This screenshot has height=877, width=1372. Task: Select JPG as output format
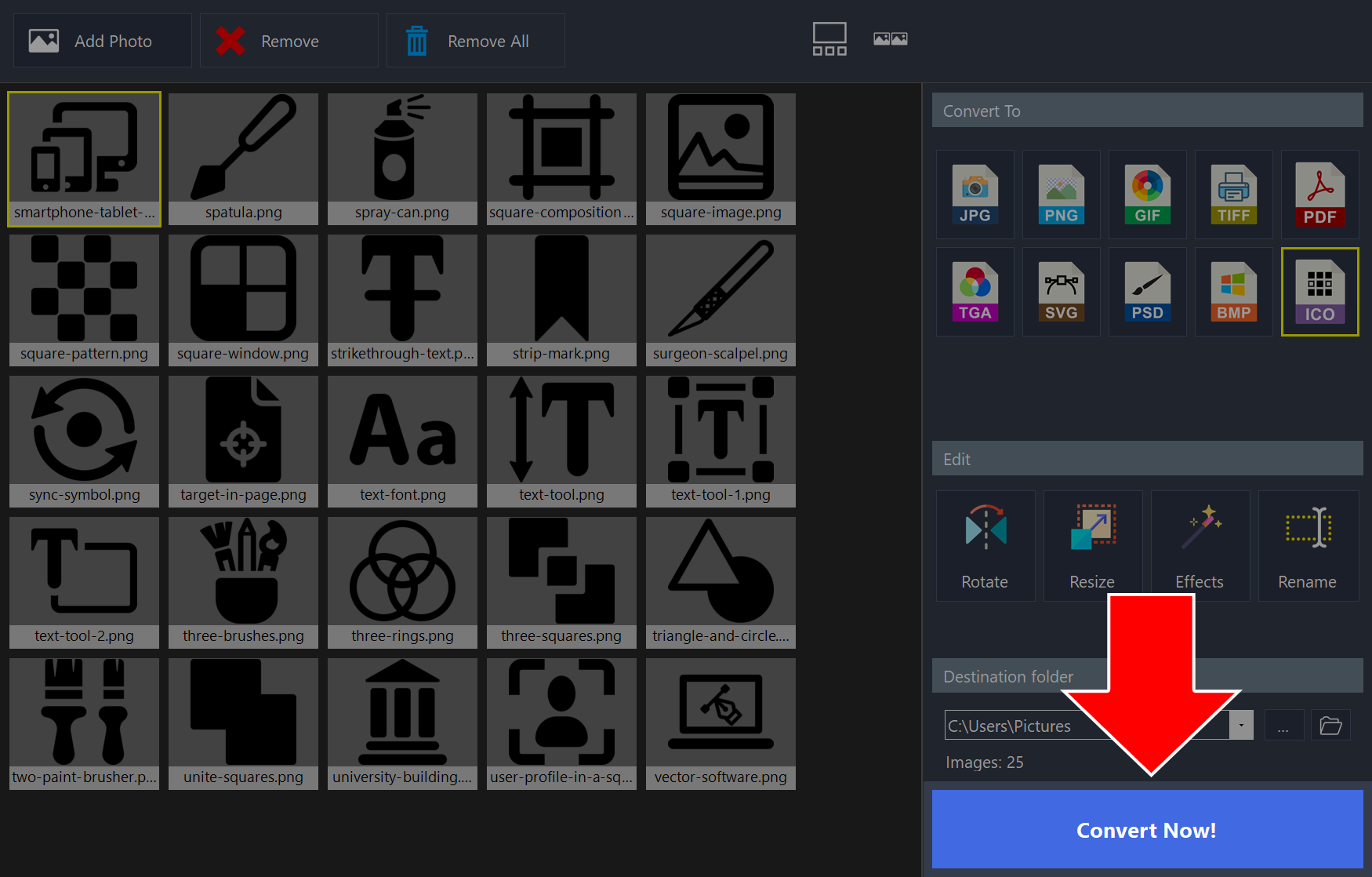pos(975,195)
